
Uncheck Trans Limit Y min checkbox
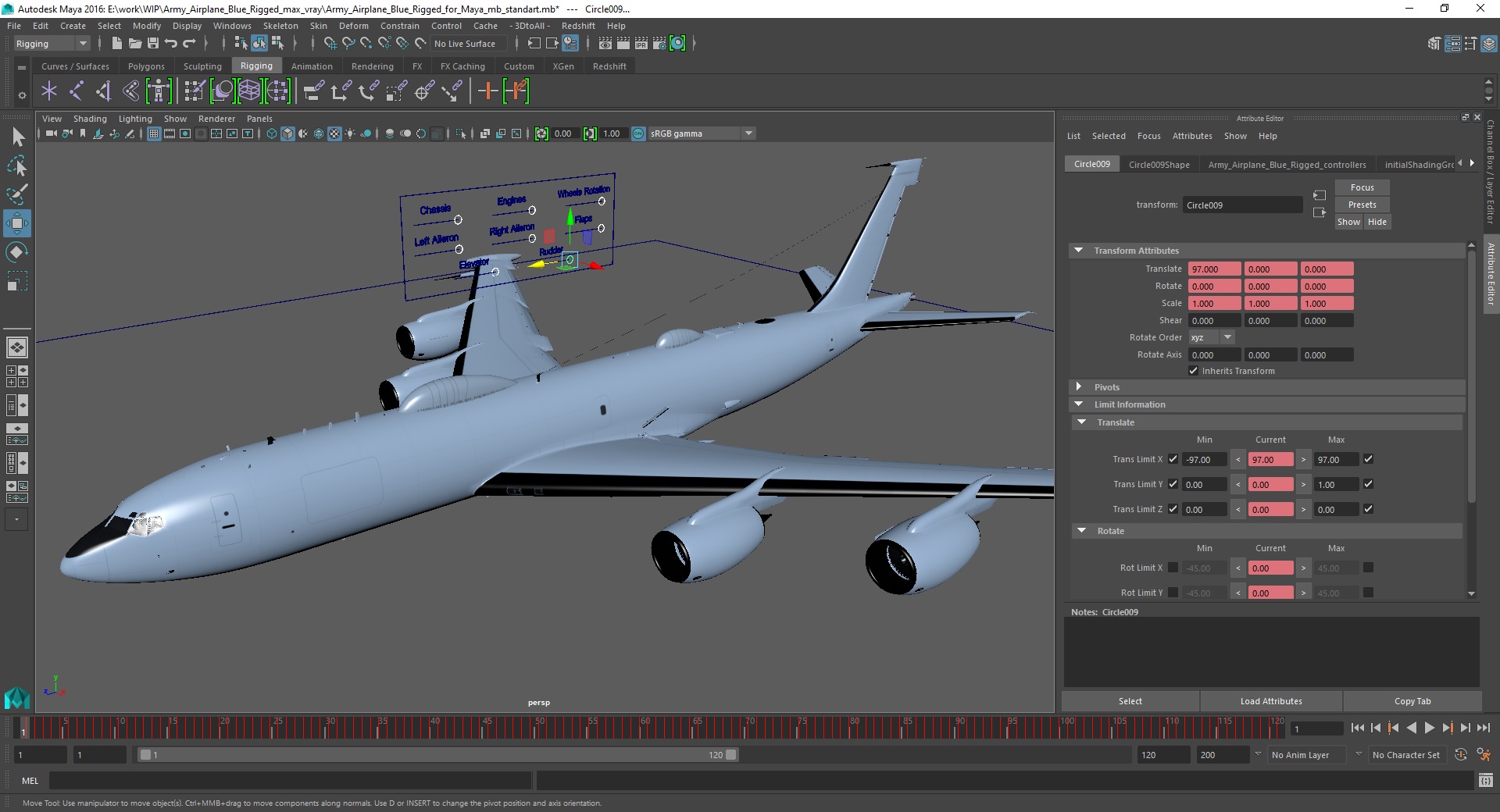pyautogui.click(x=1173, y=484)
